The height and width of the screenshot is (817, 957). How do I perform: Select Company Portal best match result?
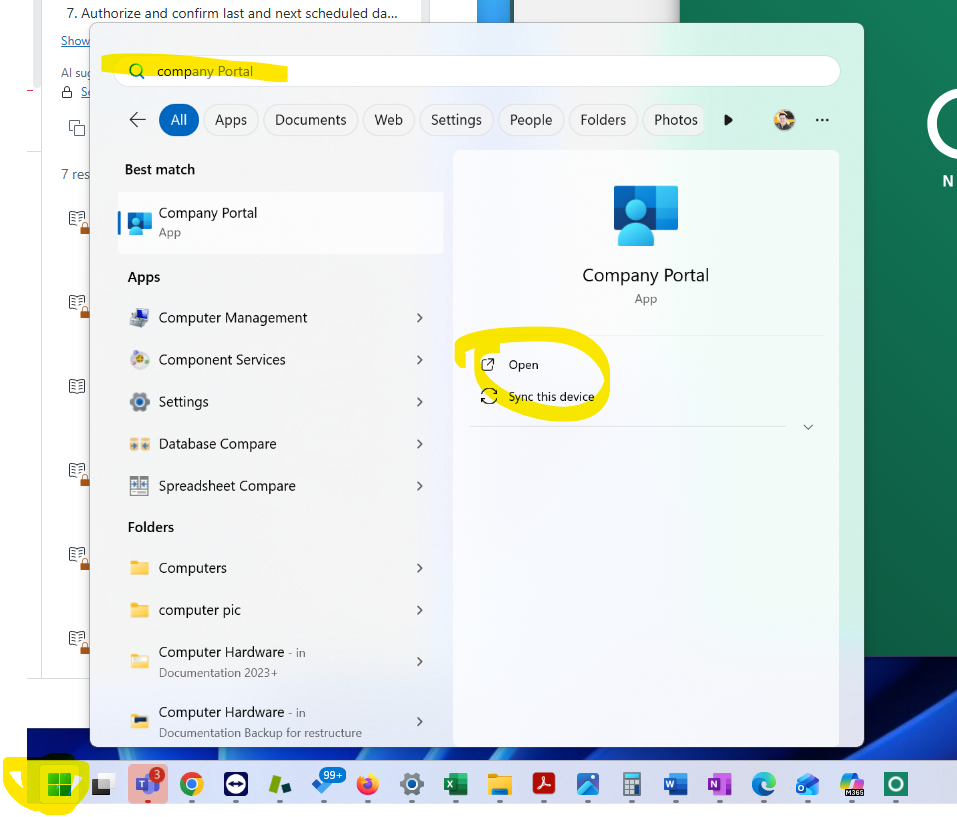[x=280, y=221]
